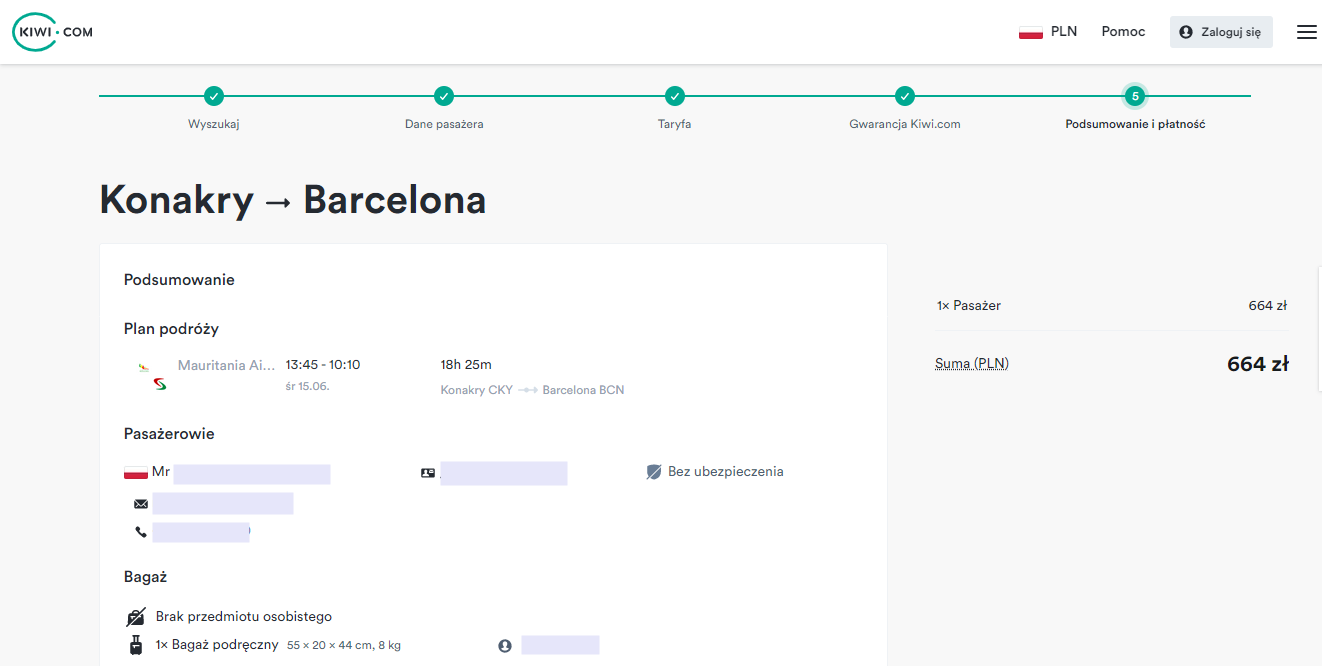Click the Polish flag currency icon
Viewport: 1322px width, 666px height.
point(1031,32)
